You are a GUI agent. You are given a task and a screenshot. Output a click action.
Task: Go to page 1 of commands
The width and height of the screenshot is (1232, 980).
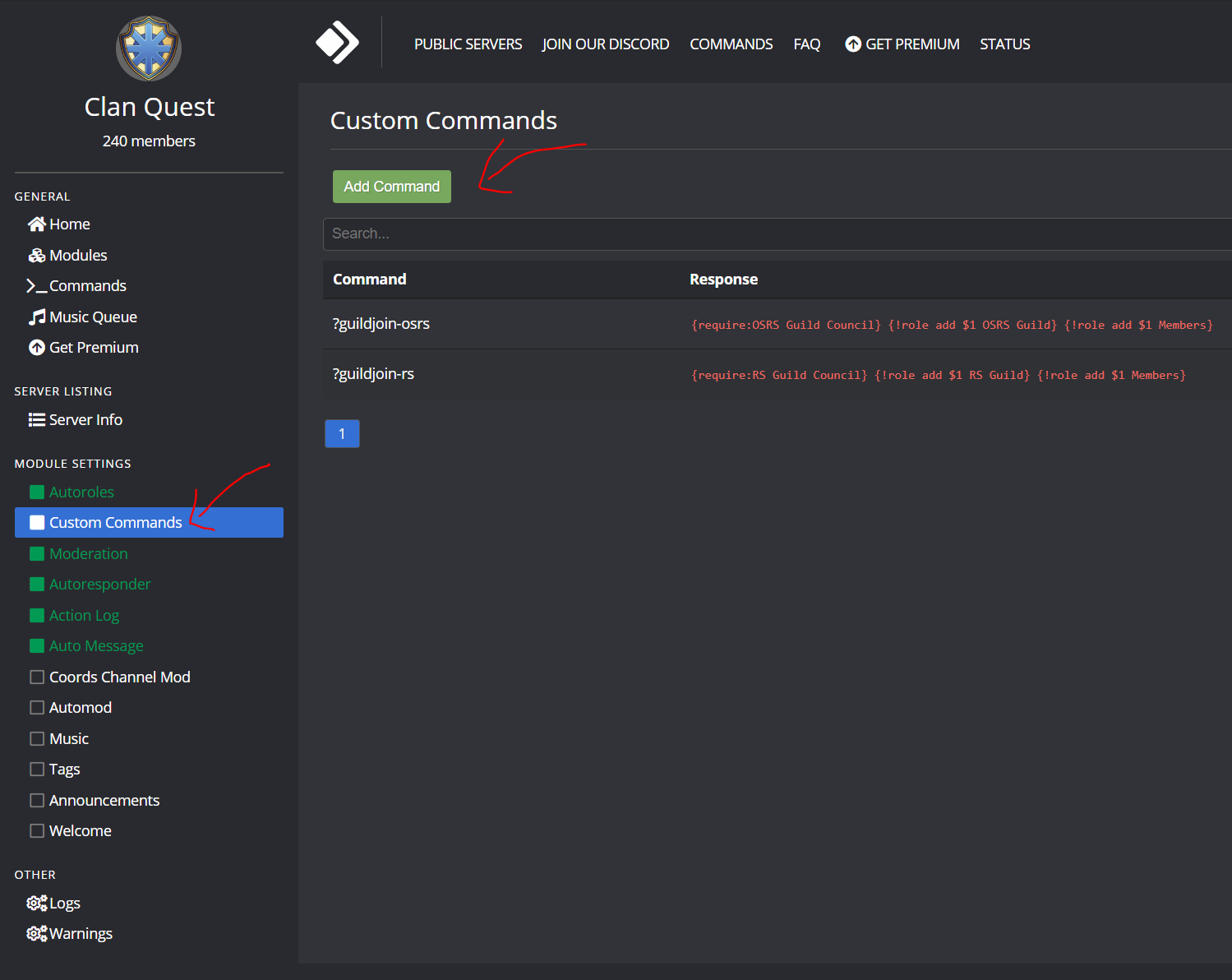[x=342, y=434]
